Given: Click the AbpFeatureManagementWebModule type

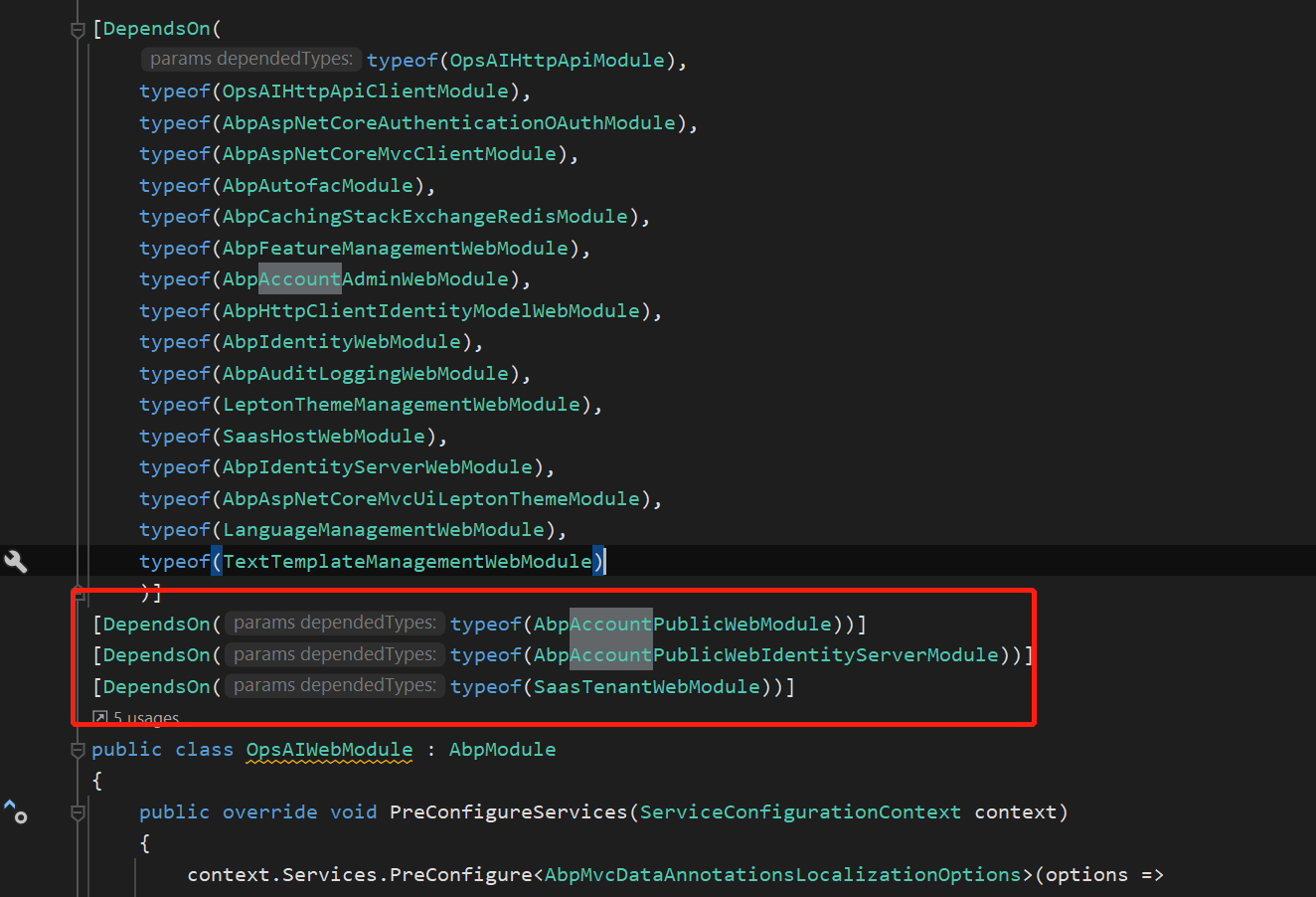Looking at the screenshot, I should (396, 249).
